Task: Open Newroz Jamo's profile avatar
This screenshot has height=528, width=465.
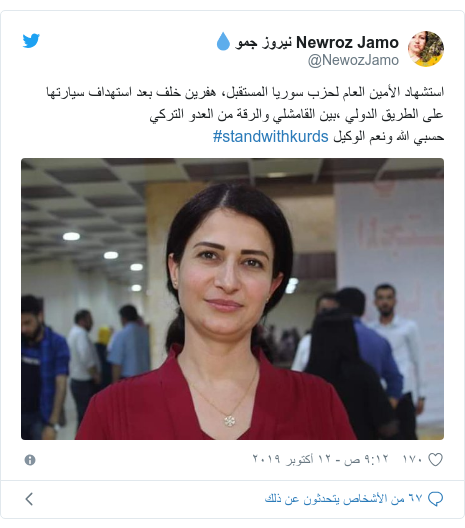Action: [x=426, y=49]
